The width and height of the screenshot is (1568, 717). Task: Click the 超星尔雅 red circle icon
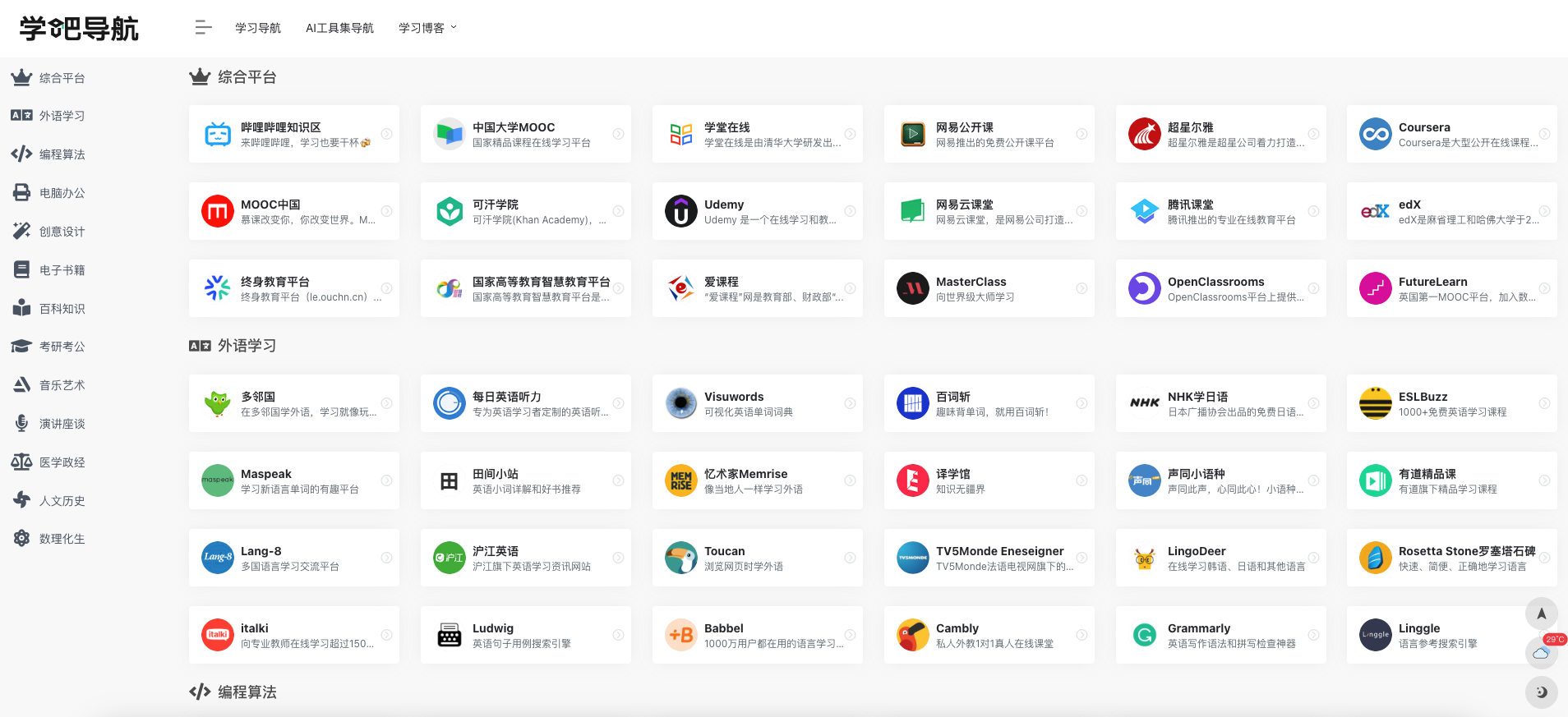1145,134
